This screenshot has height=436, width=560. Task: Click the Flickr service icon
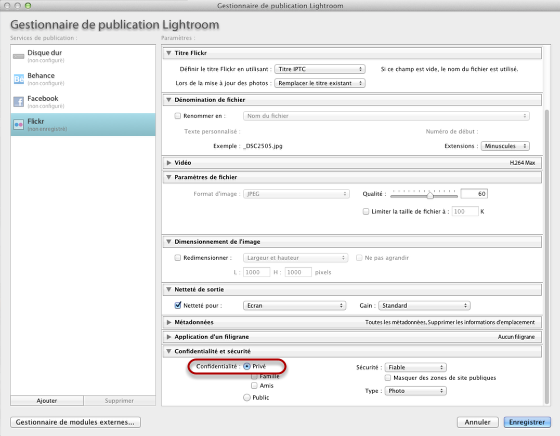pyautogui.click(x=19, y=125)
